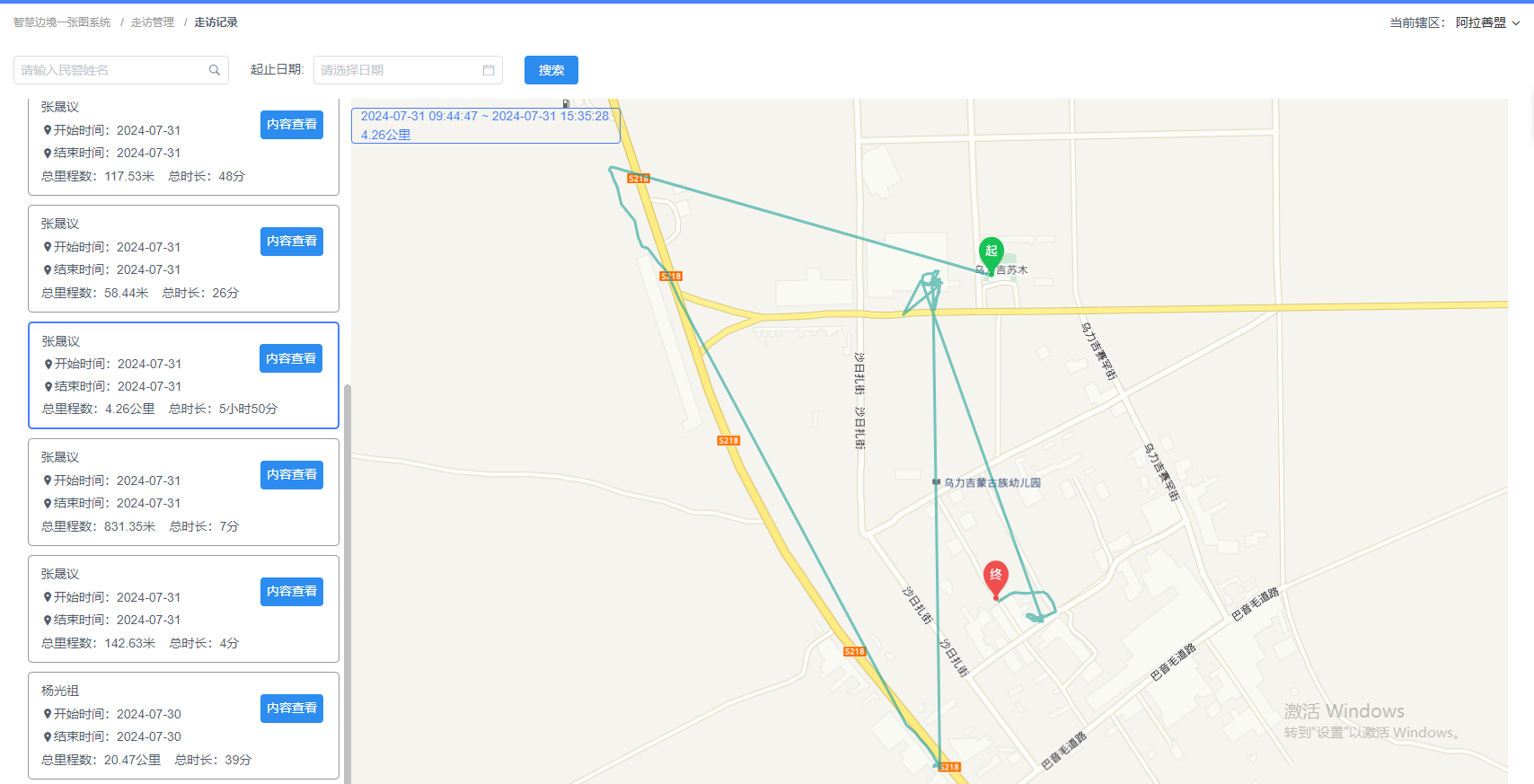The image size is (1534, 784).
Task: Click the green start marker on map
Action: 991,253
